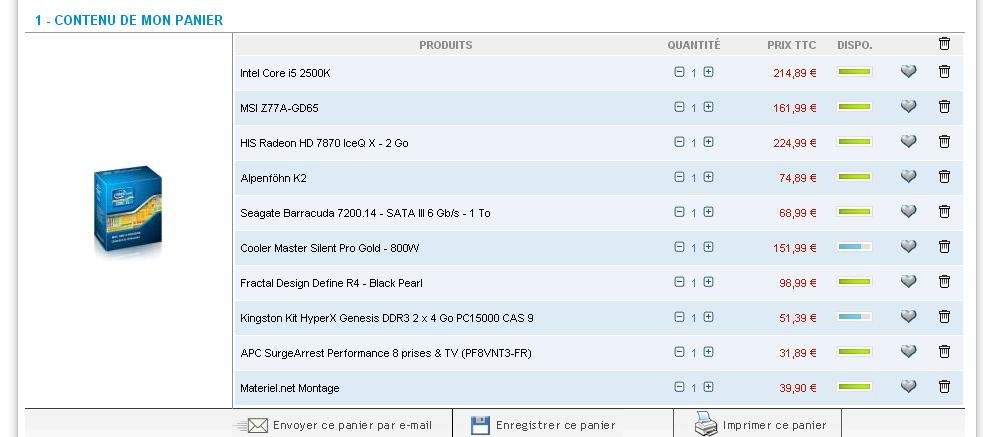Click heart icon for Cooler Master power supply

908,247
